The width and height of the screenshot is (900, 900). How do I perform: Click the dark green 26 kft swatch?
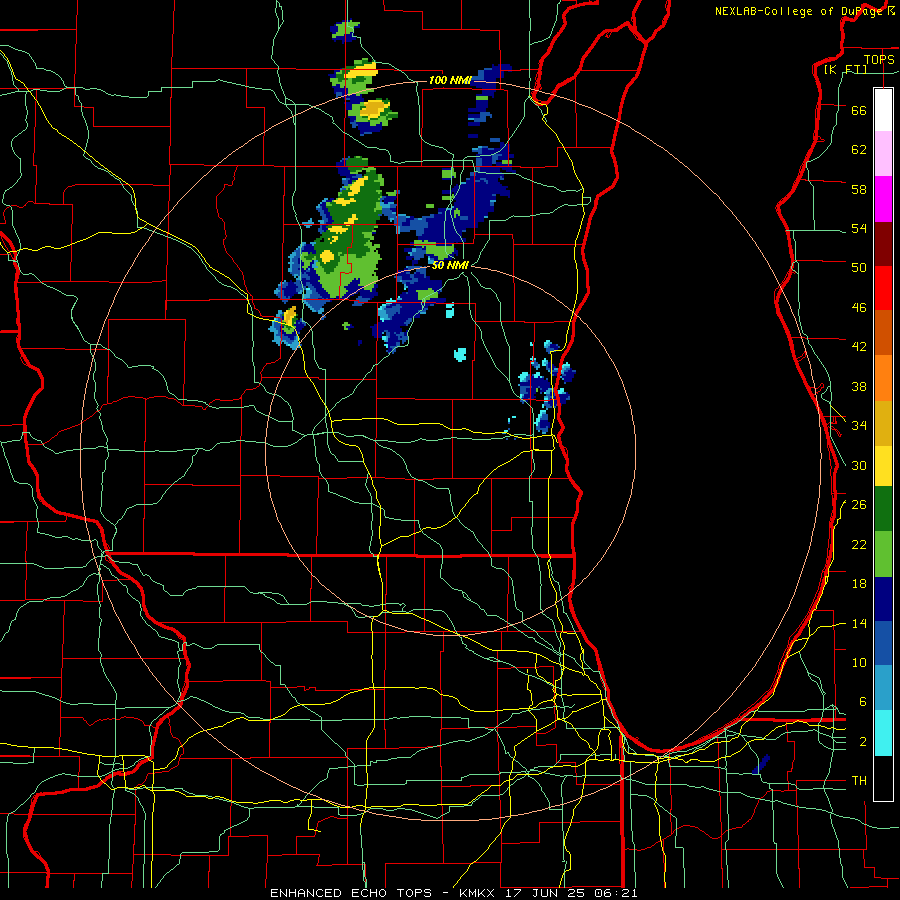883,509
